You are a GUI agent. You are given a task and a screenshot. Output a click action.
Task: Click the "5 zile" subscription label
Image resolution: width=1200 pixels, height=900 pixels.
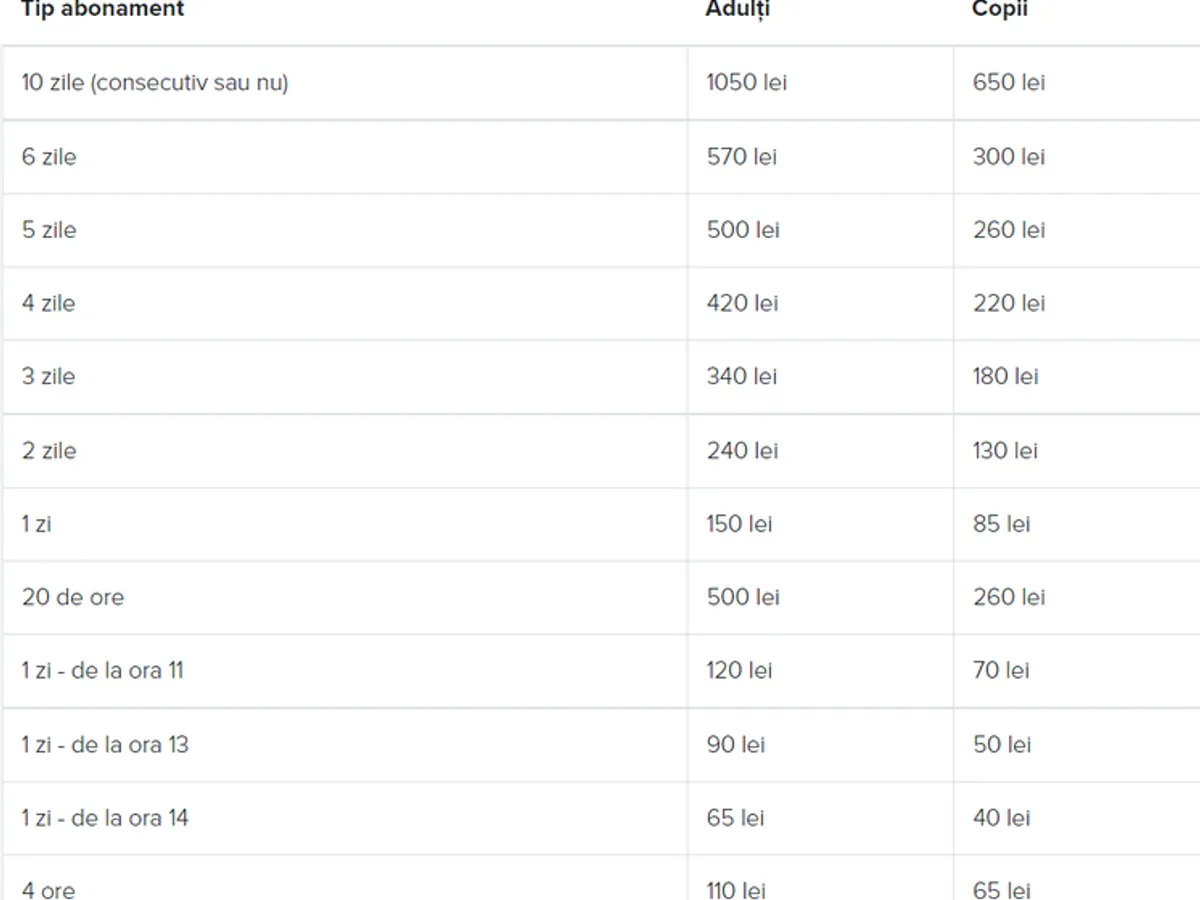pos(49,229)
